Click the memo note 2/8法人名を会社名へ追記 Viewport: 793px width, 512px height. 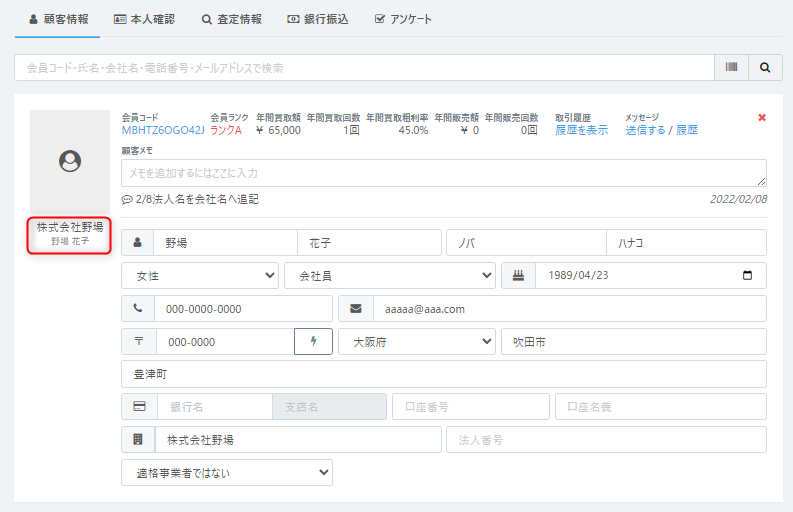[x=197, y=199]
